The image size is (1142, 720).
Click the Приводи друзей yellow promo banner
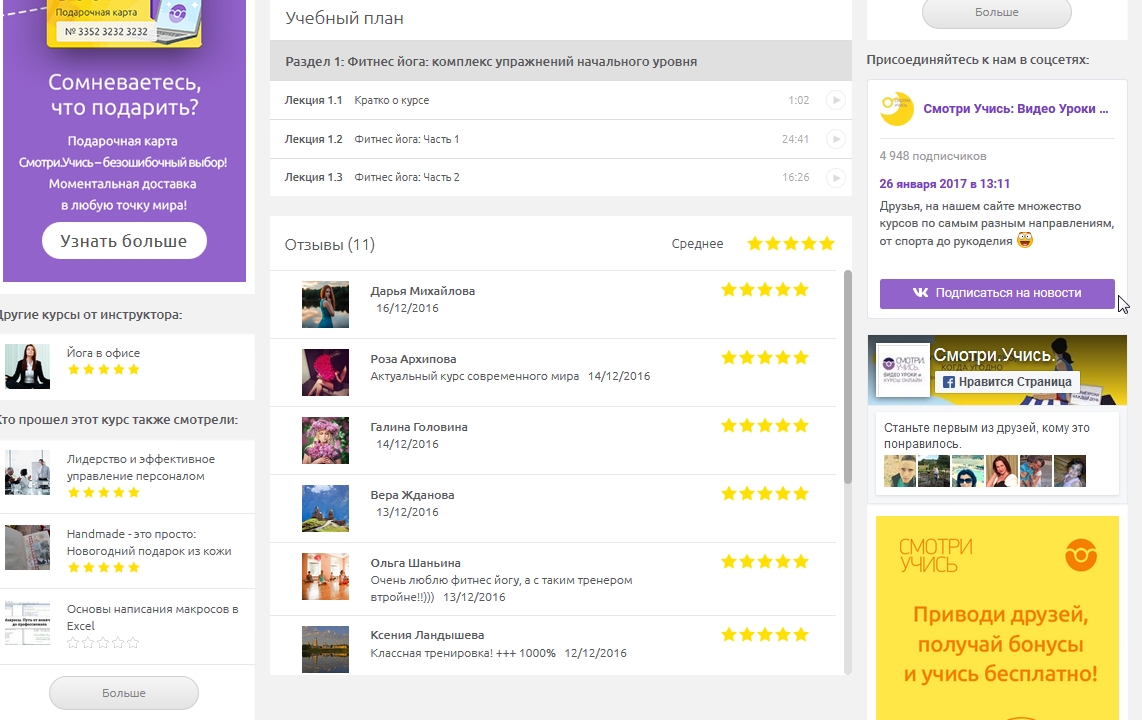click(997, 618)
